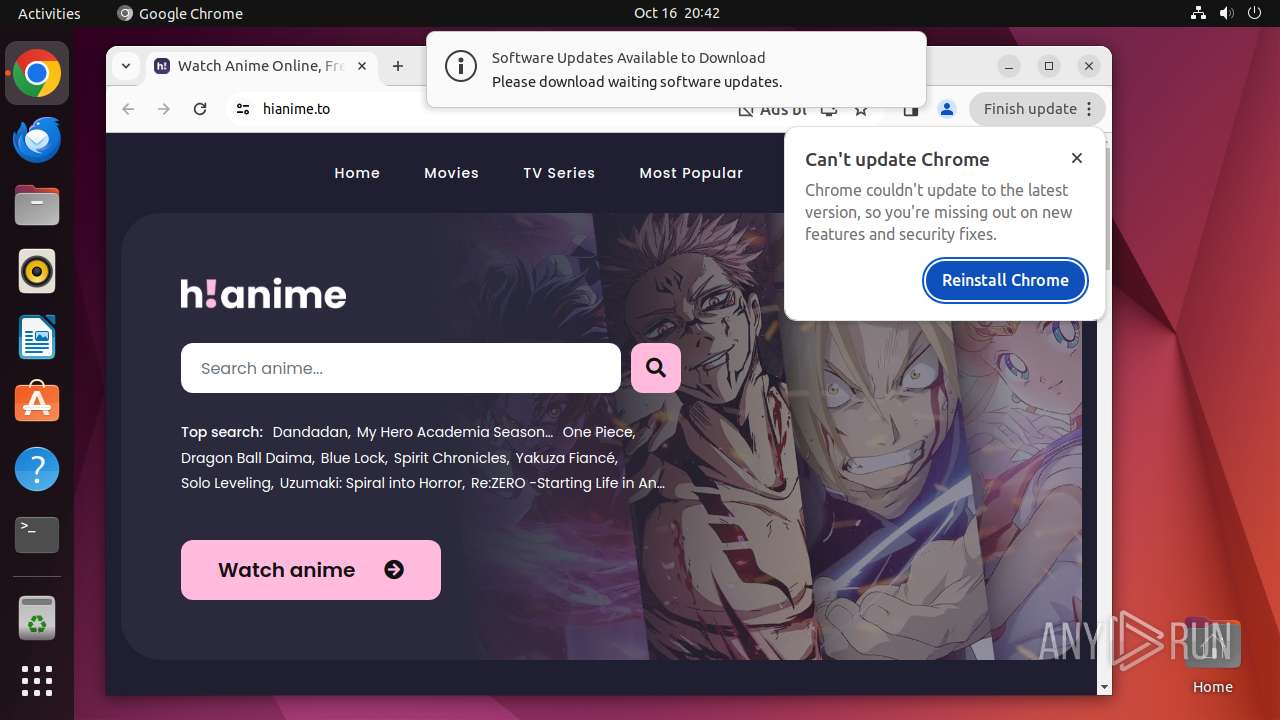Open the Trash in the dock
This screenshot has height=720, width=1280.
click(x=37, y=618)
